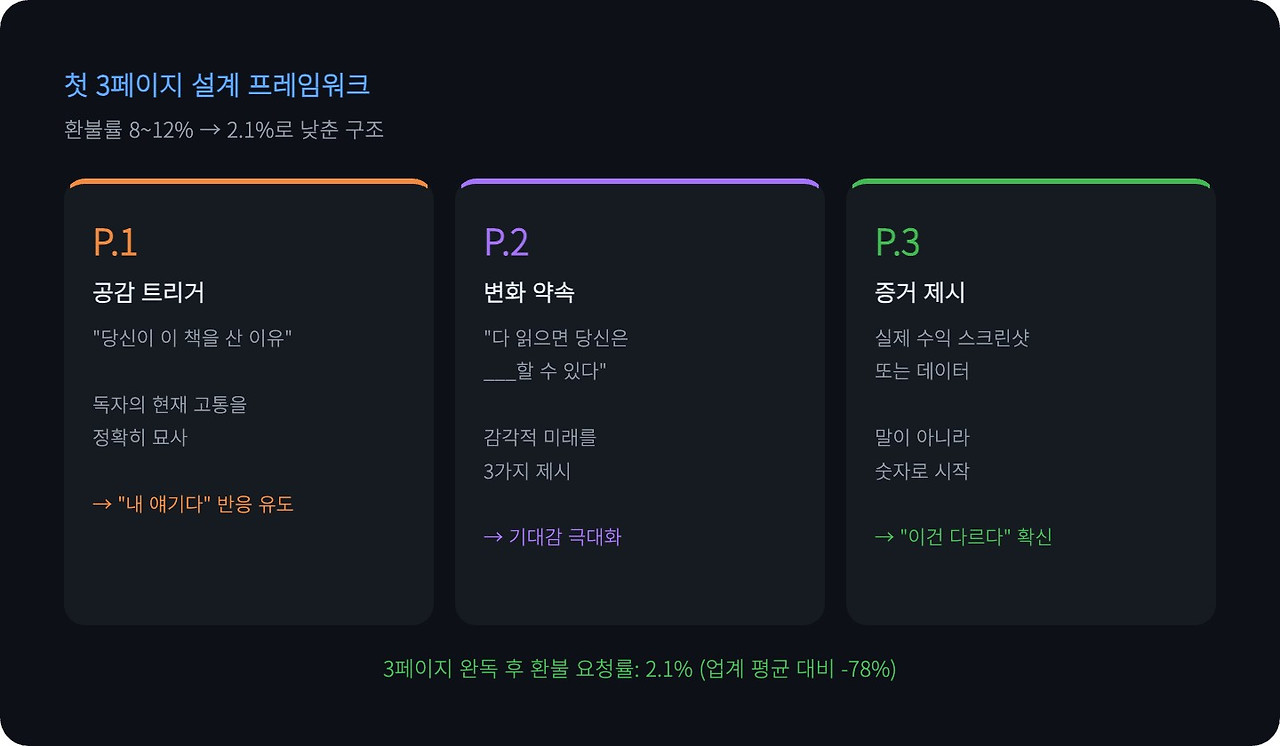Click the orange → "내 얘기다" 반응 유도 line
Screen dimensions: 1280x746
(x=193, y=504)
